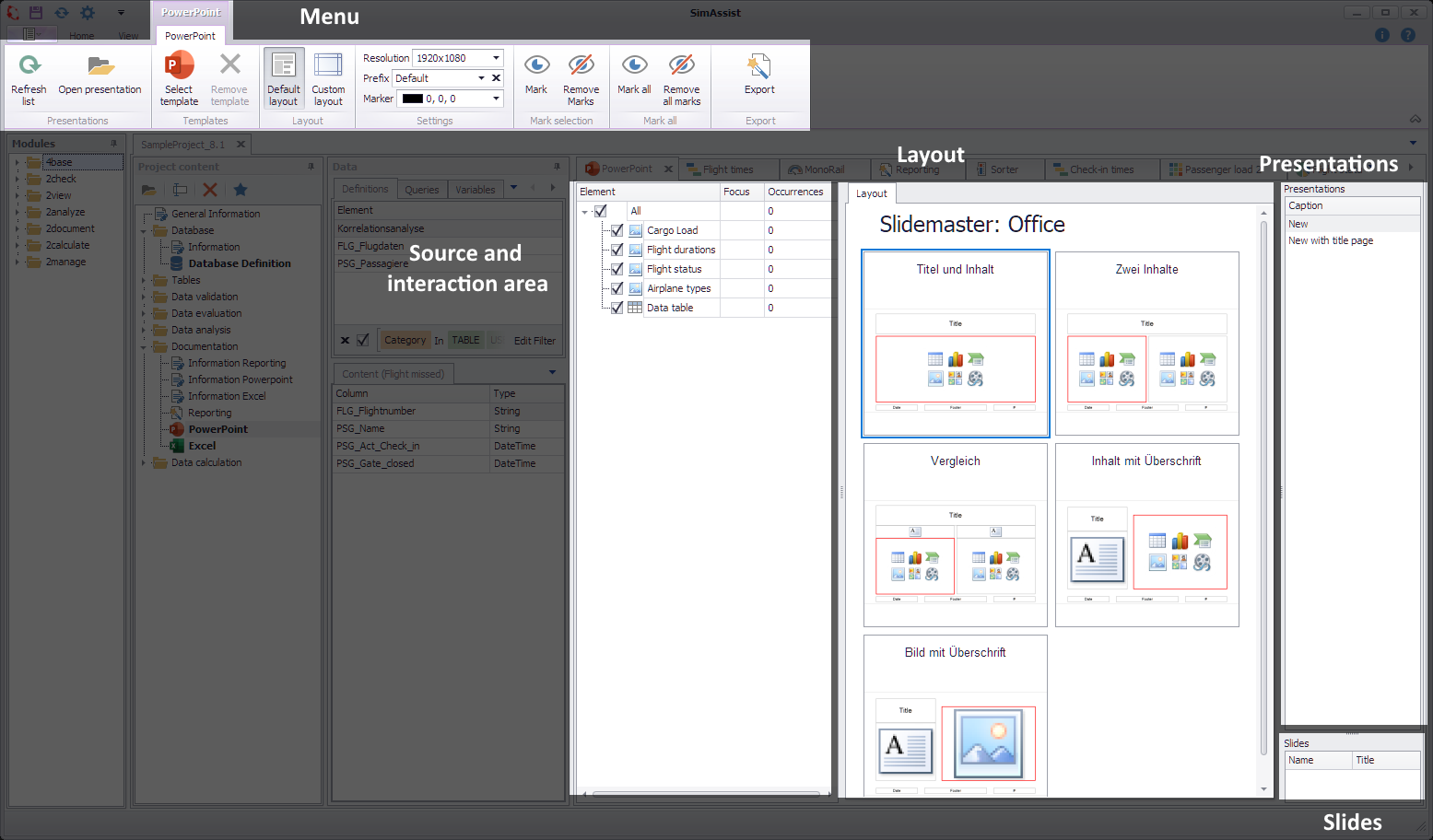Click the Remove Marks icon
Image resolution: width=1433 pixels, height=840 pixels.
[581, 66]
